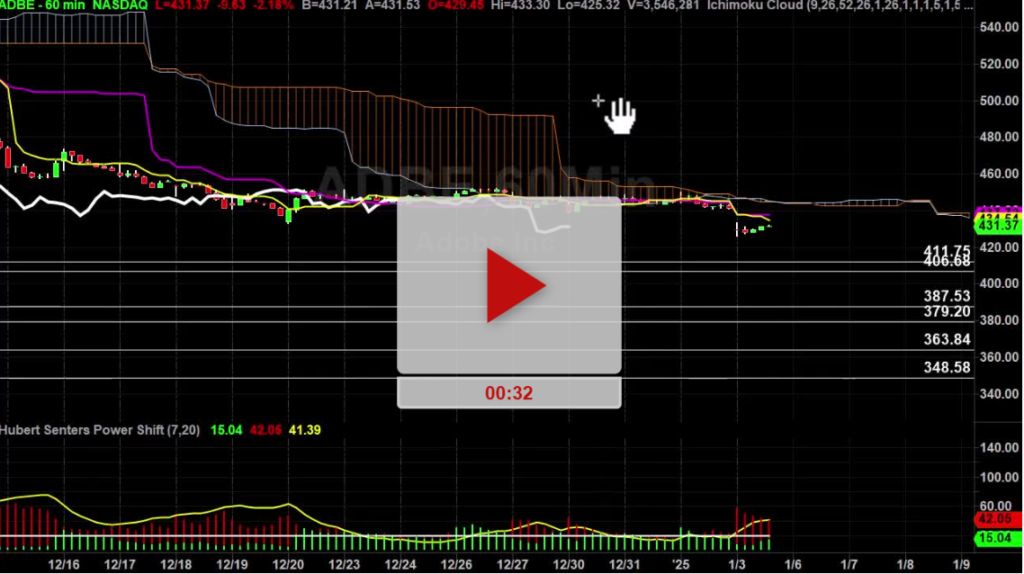Click the 411.75 horizontal price level label

(947, 251)
